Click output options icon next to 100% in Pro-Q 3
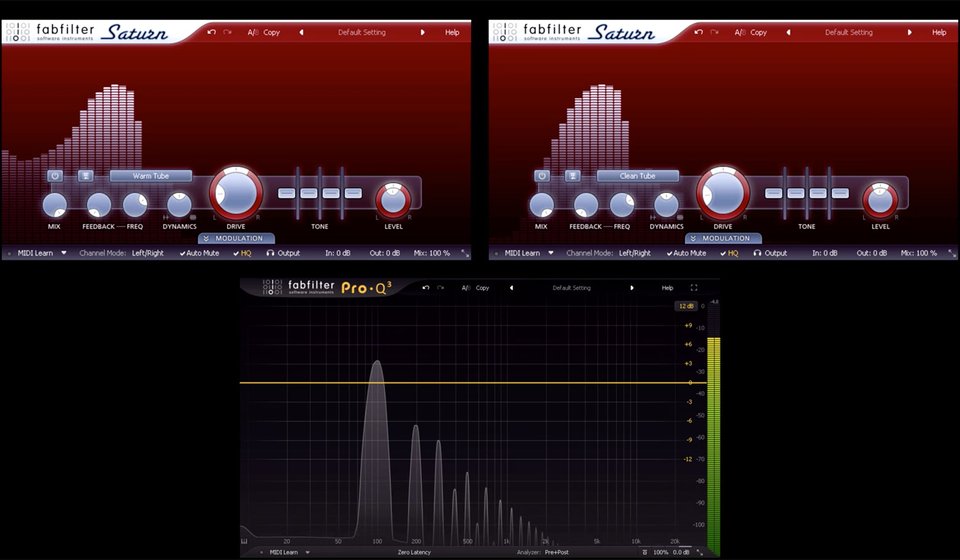This screenshot has height=560, width=960. 645,552
